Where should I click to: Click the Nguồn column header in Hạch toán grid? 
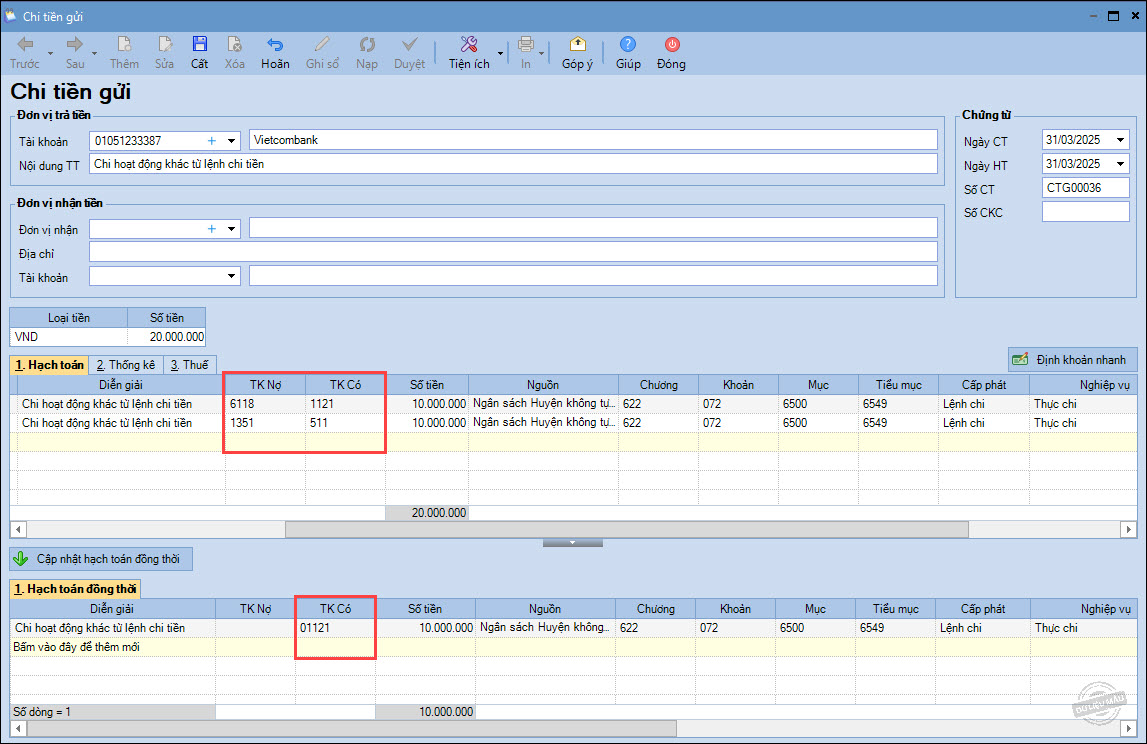(x=543, y=385)
